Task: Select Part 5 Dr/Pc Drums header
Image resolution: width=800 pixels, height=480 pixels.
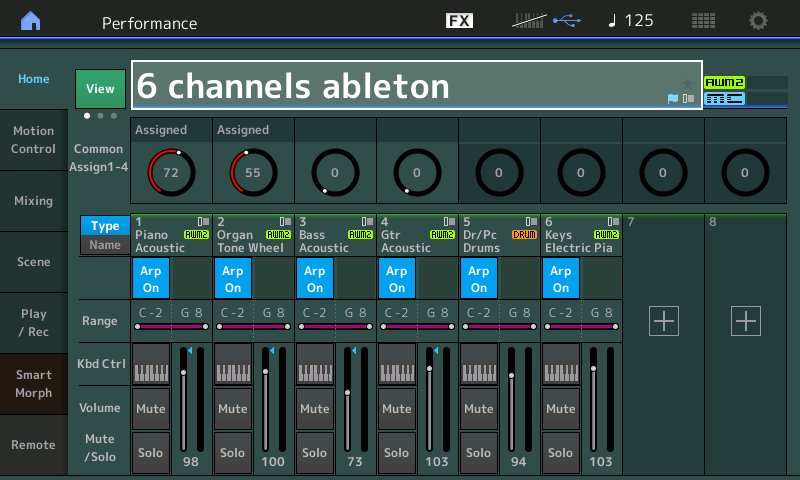Action: point(499,235)
